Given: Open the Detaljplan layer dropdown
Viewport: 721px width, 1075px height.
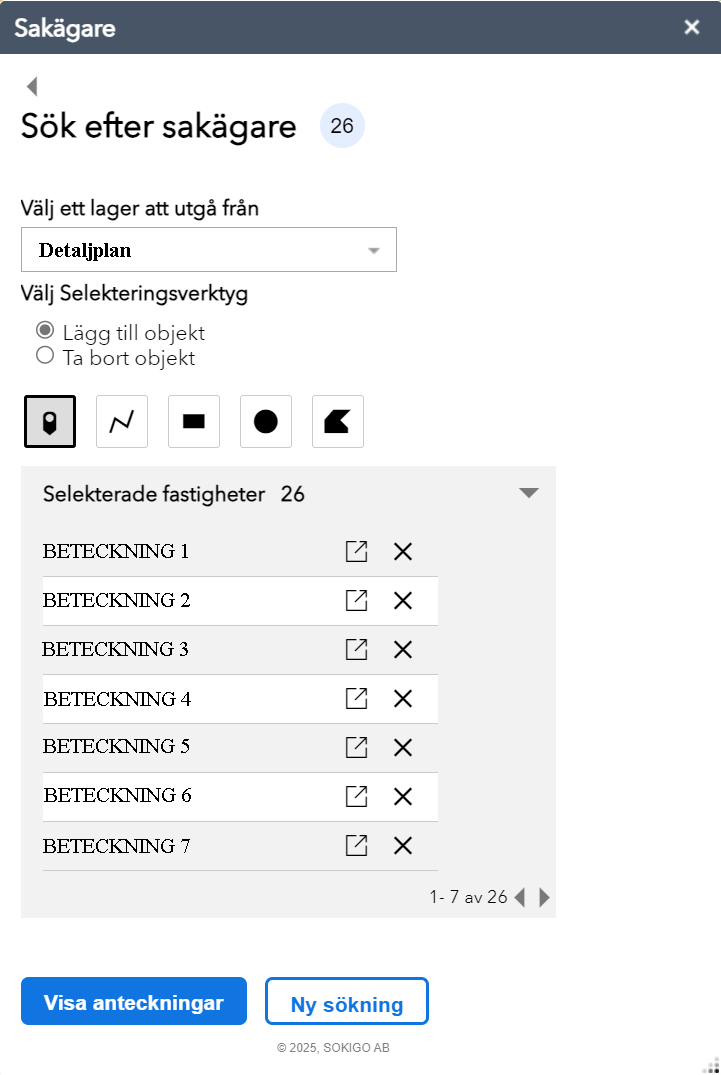Looking at the screenshot, I should 209,250.
